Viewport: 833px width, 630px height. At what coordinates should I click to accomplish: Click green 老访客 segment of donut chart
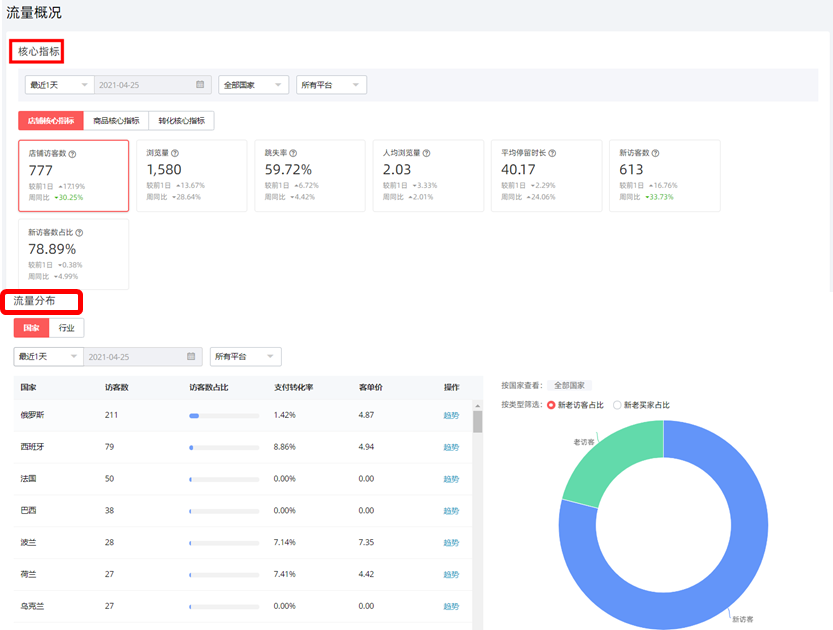[x=608, y=461]
